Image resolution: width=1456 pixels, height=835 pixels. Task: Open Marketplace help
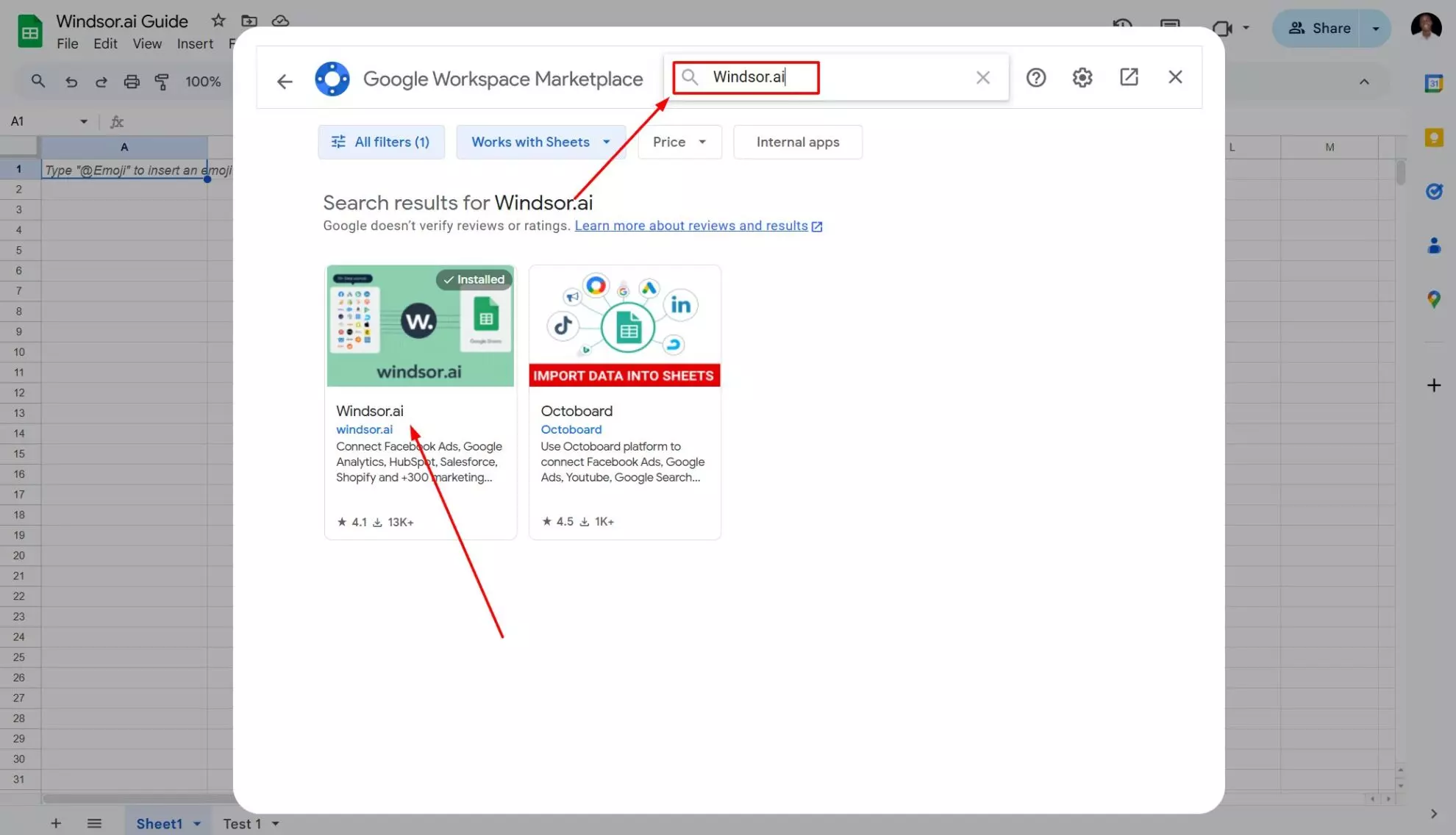1035,77
